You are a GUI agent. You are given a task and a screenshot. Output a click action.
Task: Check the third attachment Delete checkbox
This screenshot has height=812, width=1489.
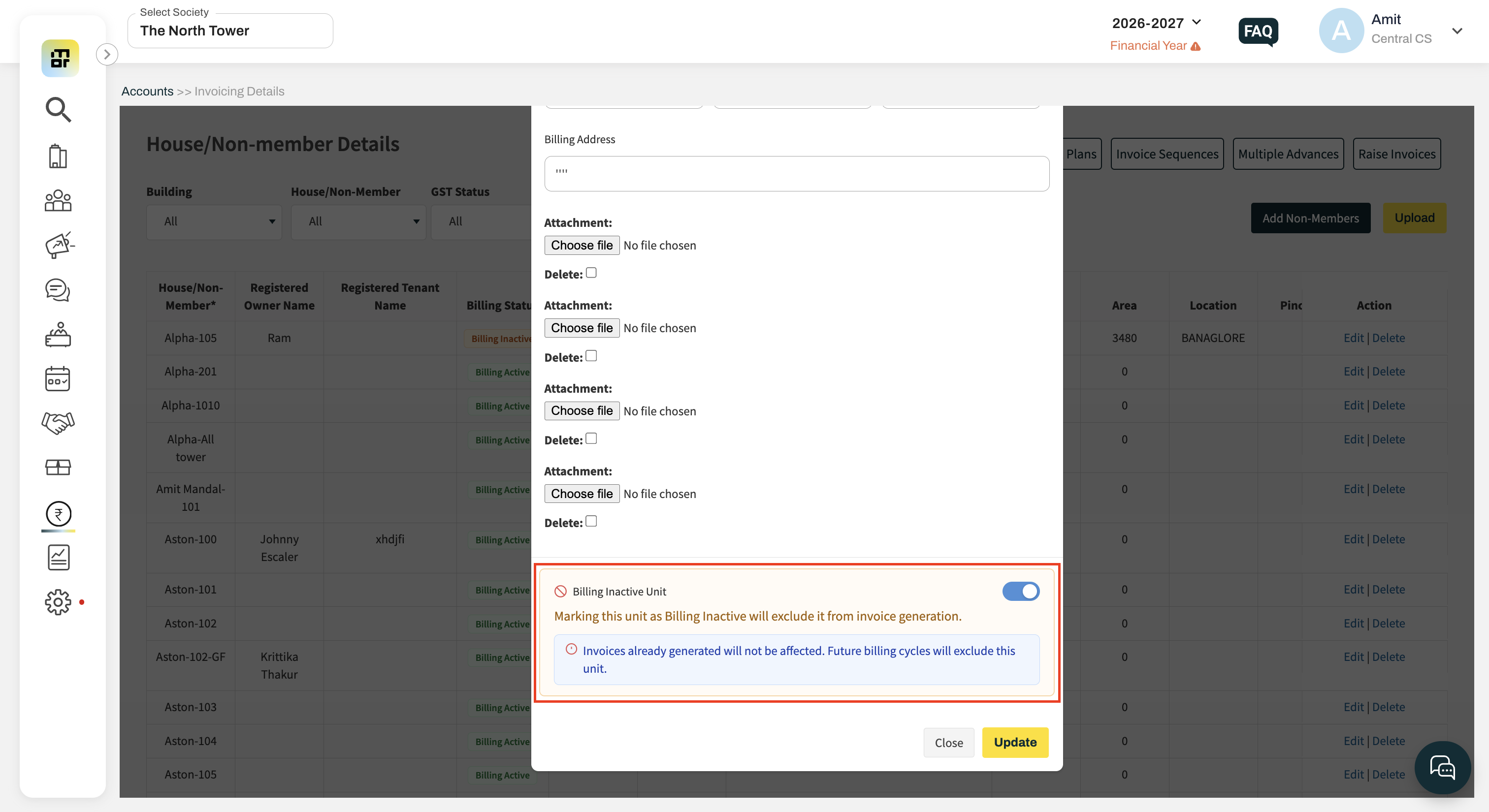[x=591, y=438]
